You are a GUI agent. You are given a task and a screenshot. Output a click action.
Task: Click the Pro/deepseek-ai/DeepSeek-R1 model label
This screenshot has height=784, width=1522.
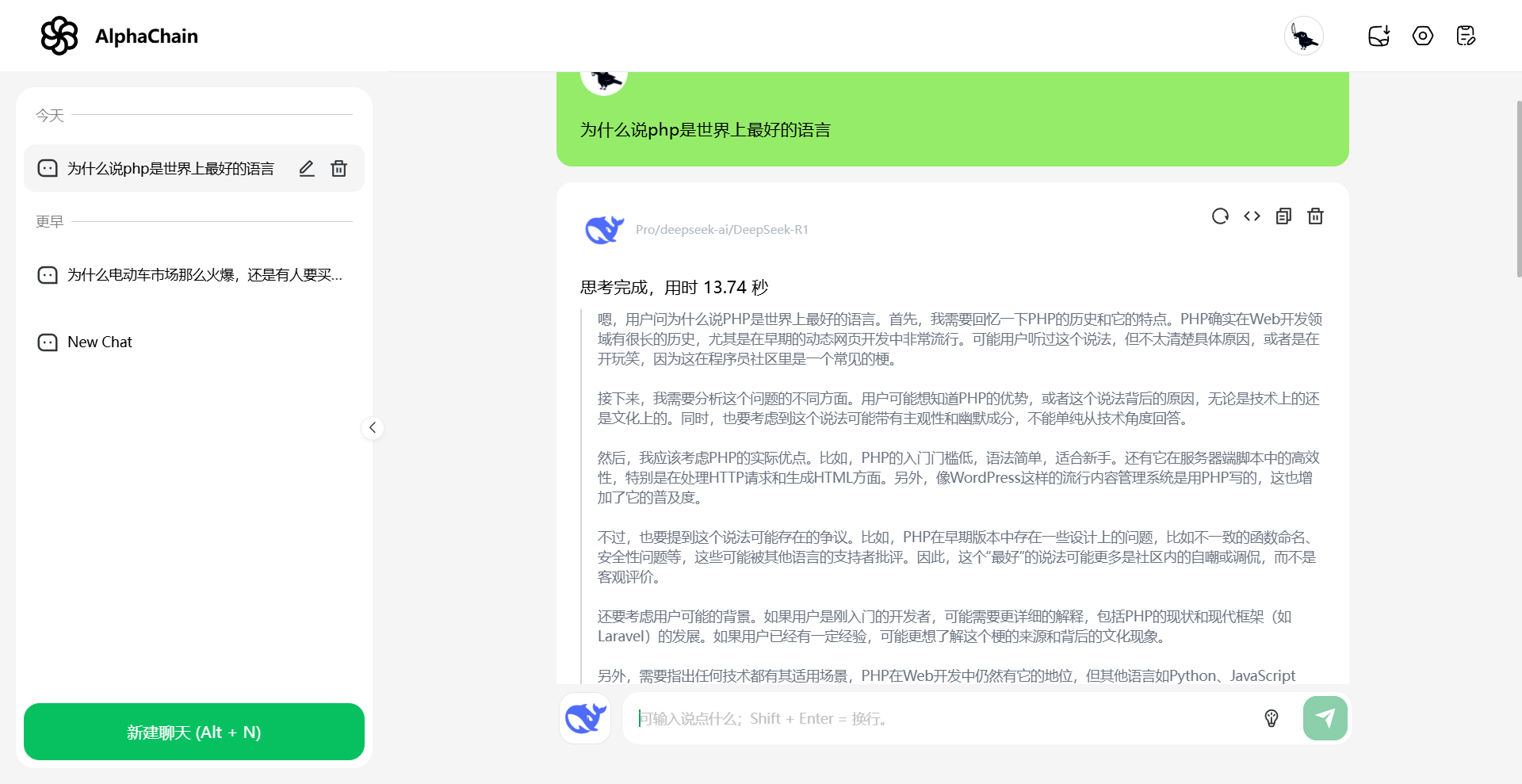click(722, 230)
